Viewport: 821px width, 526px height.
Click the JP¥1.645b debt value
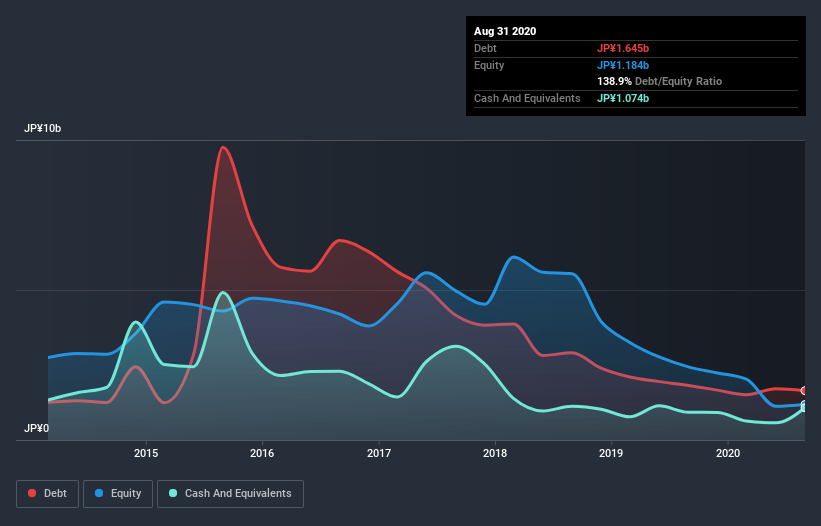click(623, 48)
